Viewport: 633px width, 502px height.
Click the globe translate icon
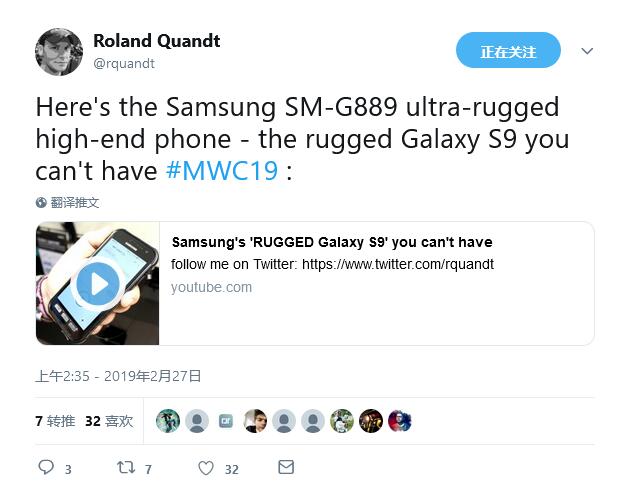pyautogui.click(x=41, y=203)
